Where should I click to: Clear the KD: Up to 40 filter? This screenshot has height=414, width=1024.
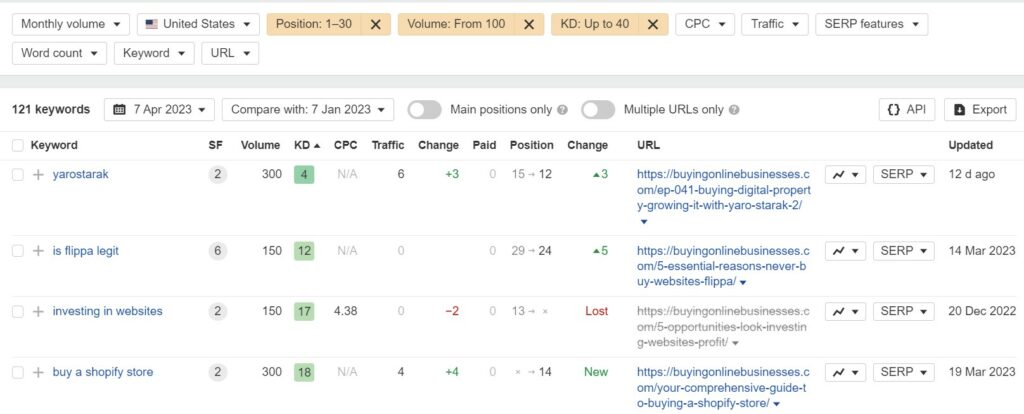652,24
